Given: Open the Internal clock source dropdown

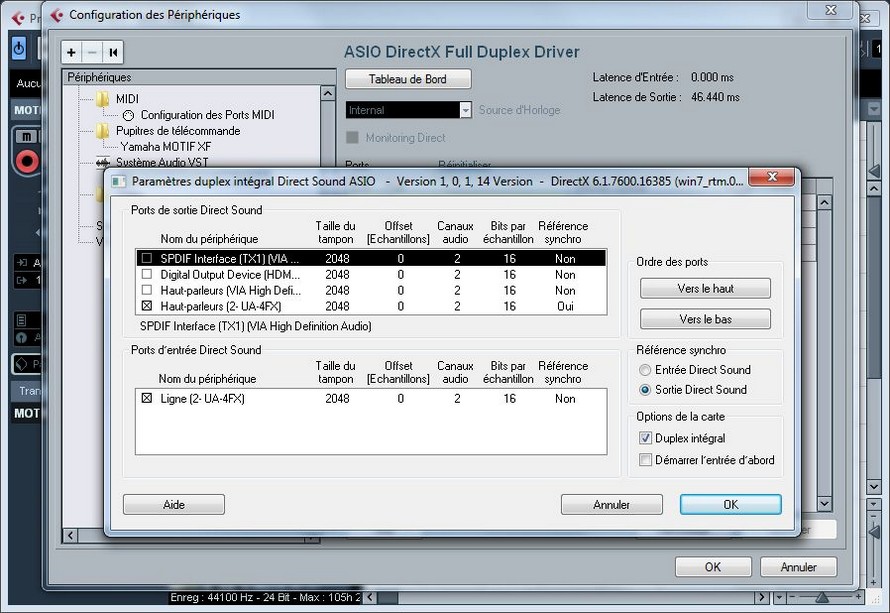Looking at the screenshot, I should (465, 110).
